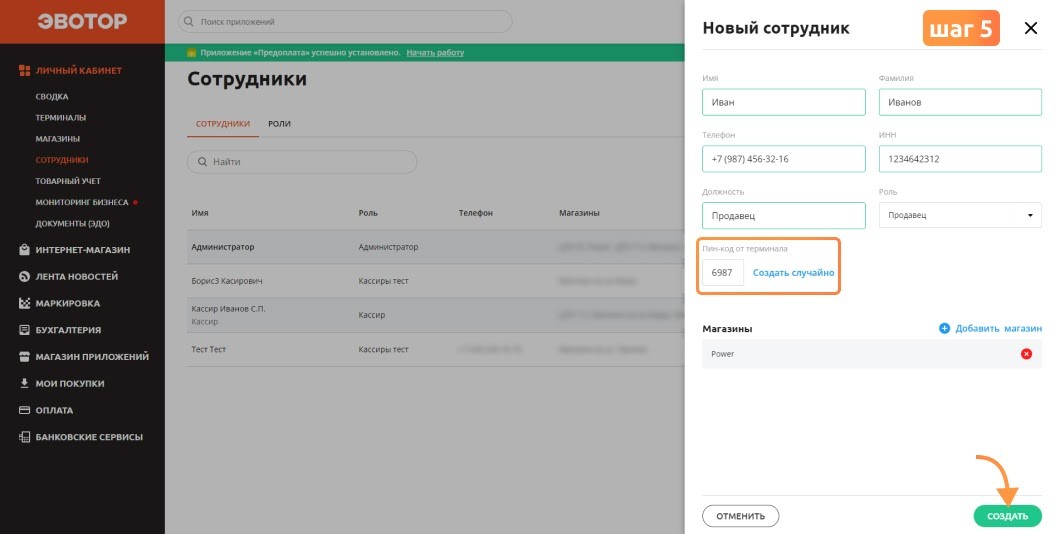Click the ИНН field with 1234642312
1060x534 pixels.
click(x=960, y=159)
